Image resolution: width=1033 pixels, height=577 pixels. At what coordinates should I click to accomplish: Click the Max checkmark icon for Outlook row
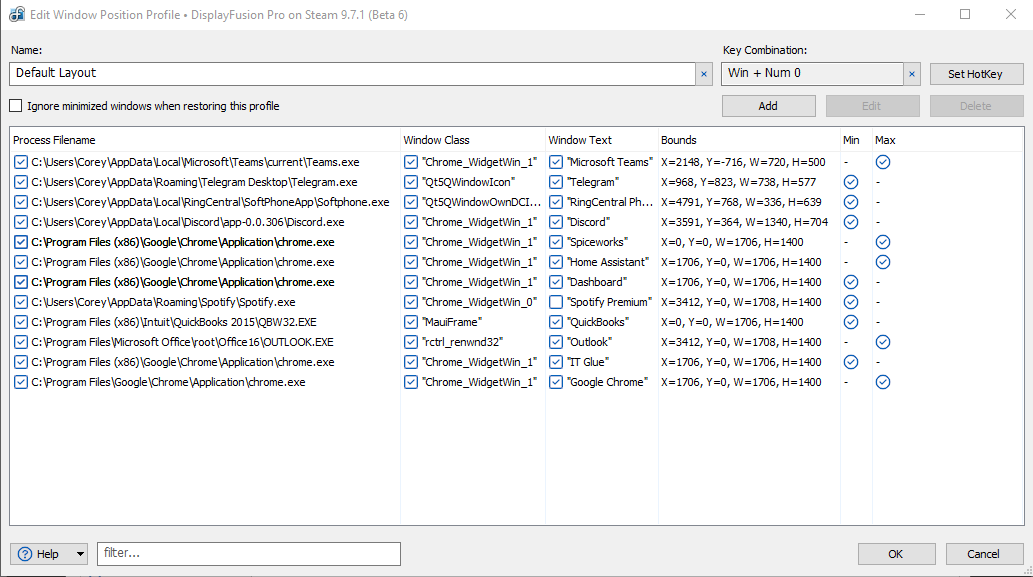click(x=883, y=342)
